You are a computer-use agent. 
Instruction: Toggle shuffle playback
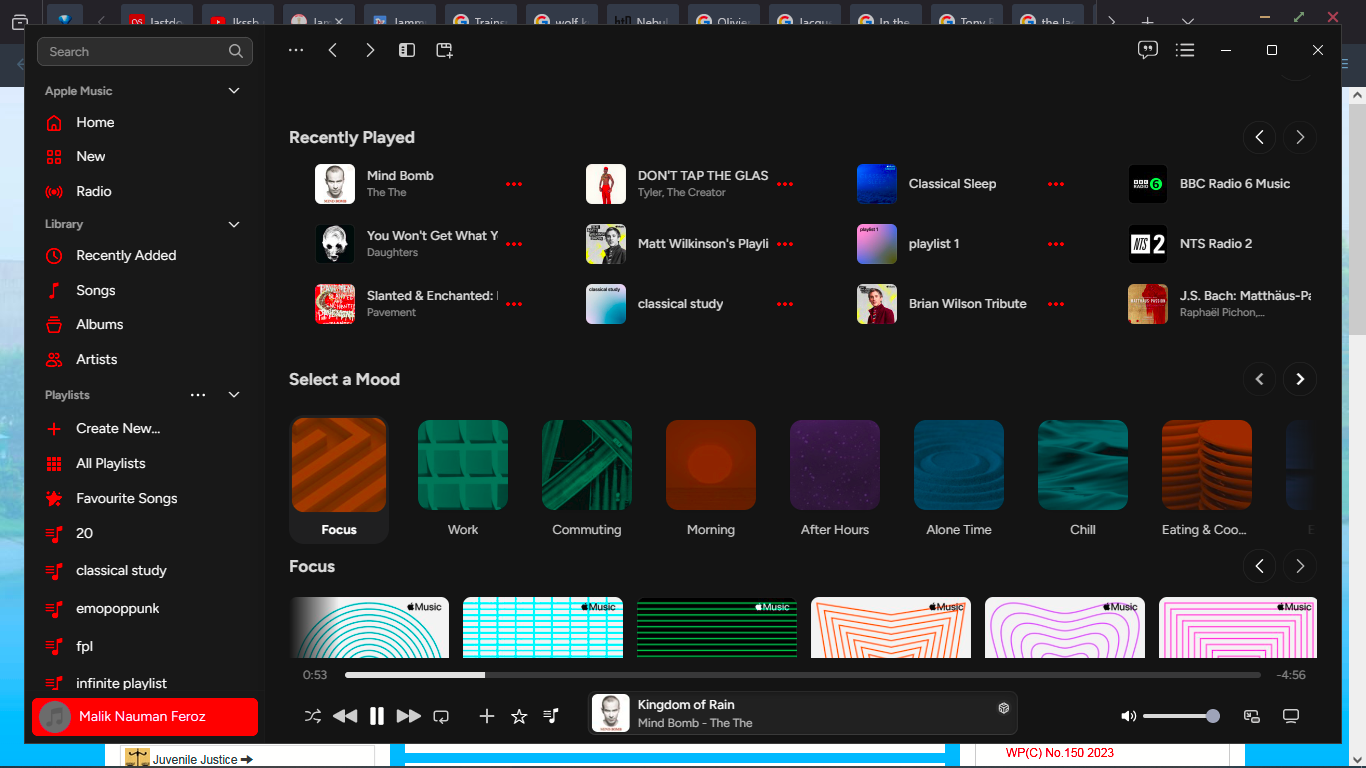coord(313,716)
